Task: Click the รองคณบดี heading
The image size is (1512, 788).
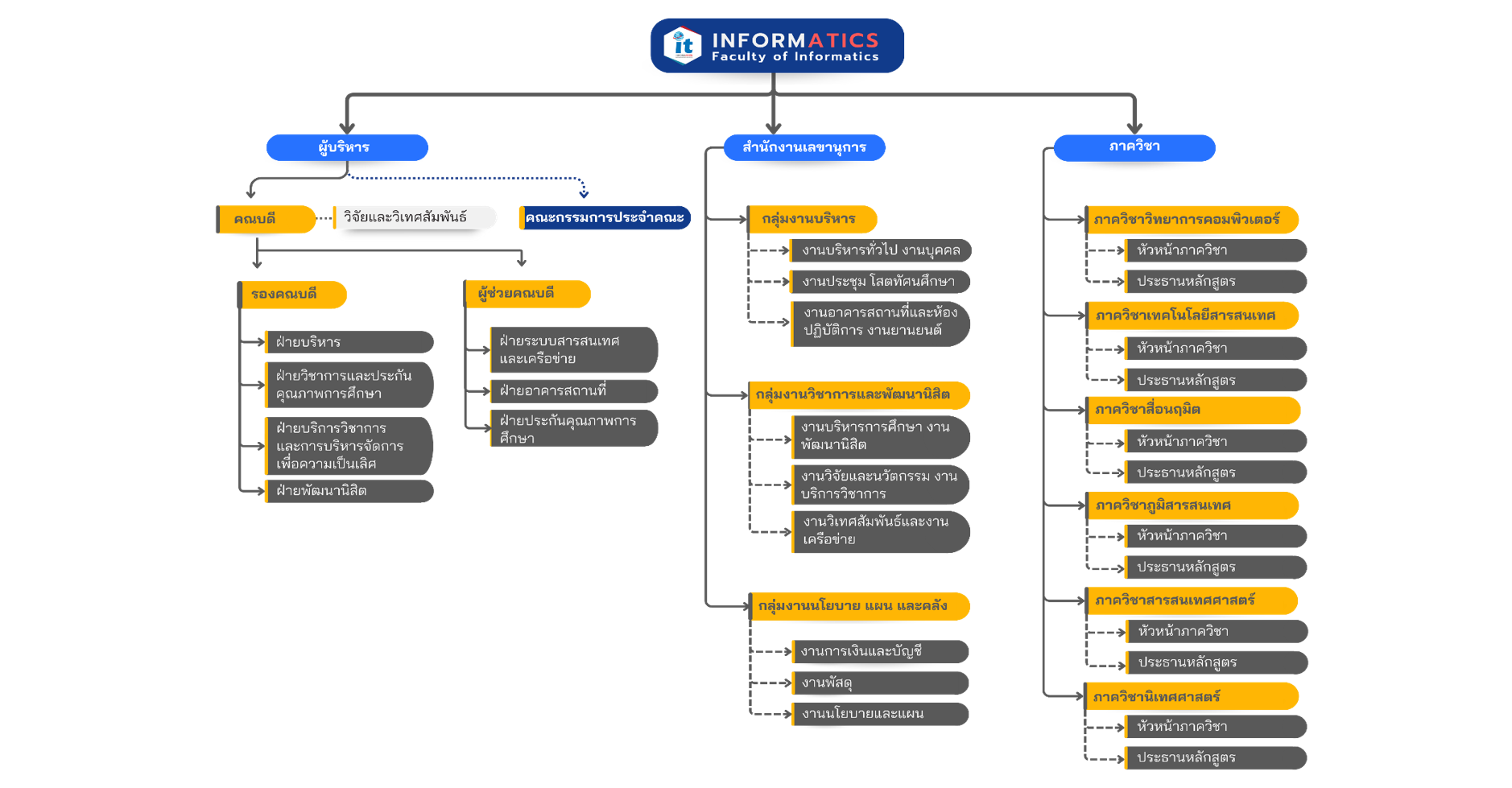Action: (293, 295)
